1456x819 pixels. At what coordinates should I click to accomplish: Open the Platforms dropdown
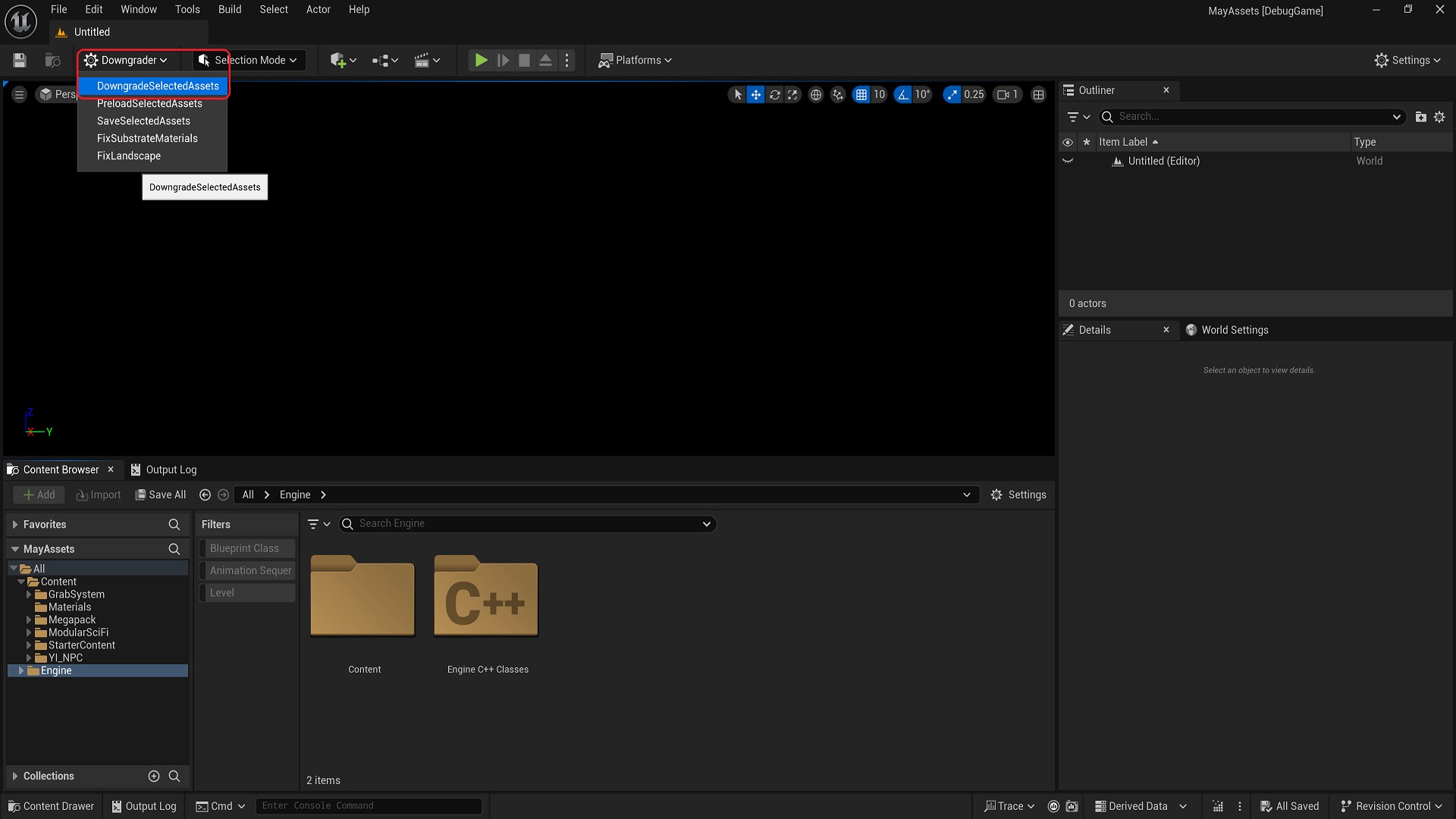pyautogui.click(x=635, y=60)
